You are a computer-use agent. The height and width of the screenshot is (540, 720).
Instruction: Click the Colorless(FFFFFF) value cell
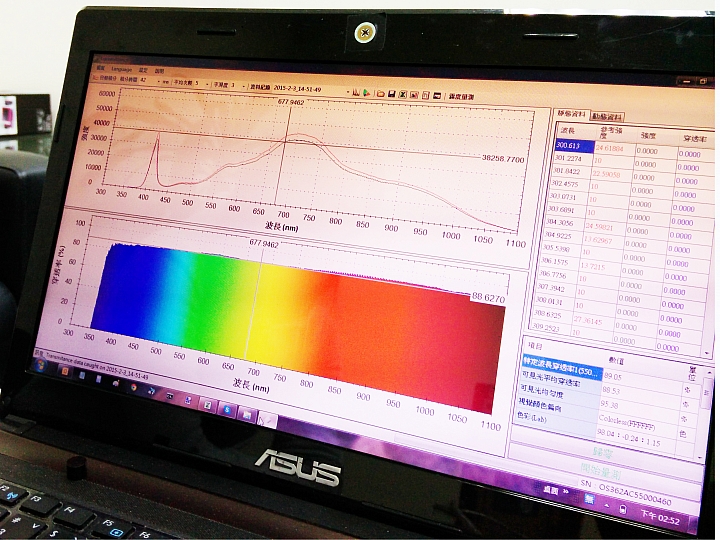(x=627, y=423)
